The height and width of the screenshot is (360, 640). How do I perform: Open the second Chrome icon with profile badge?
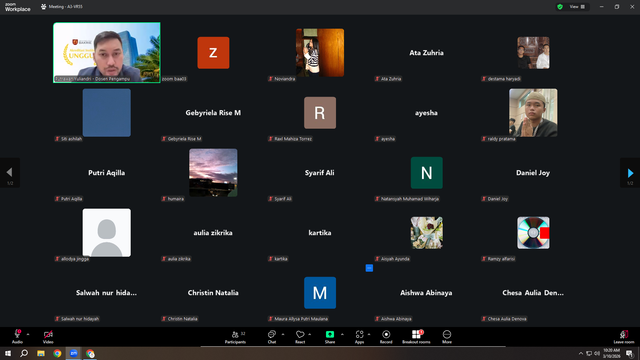pyautogui.click(x=90, y=353)
